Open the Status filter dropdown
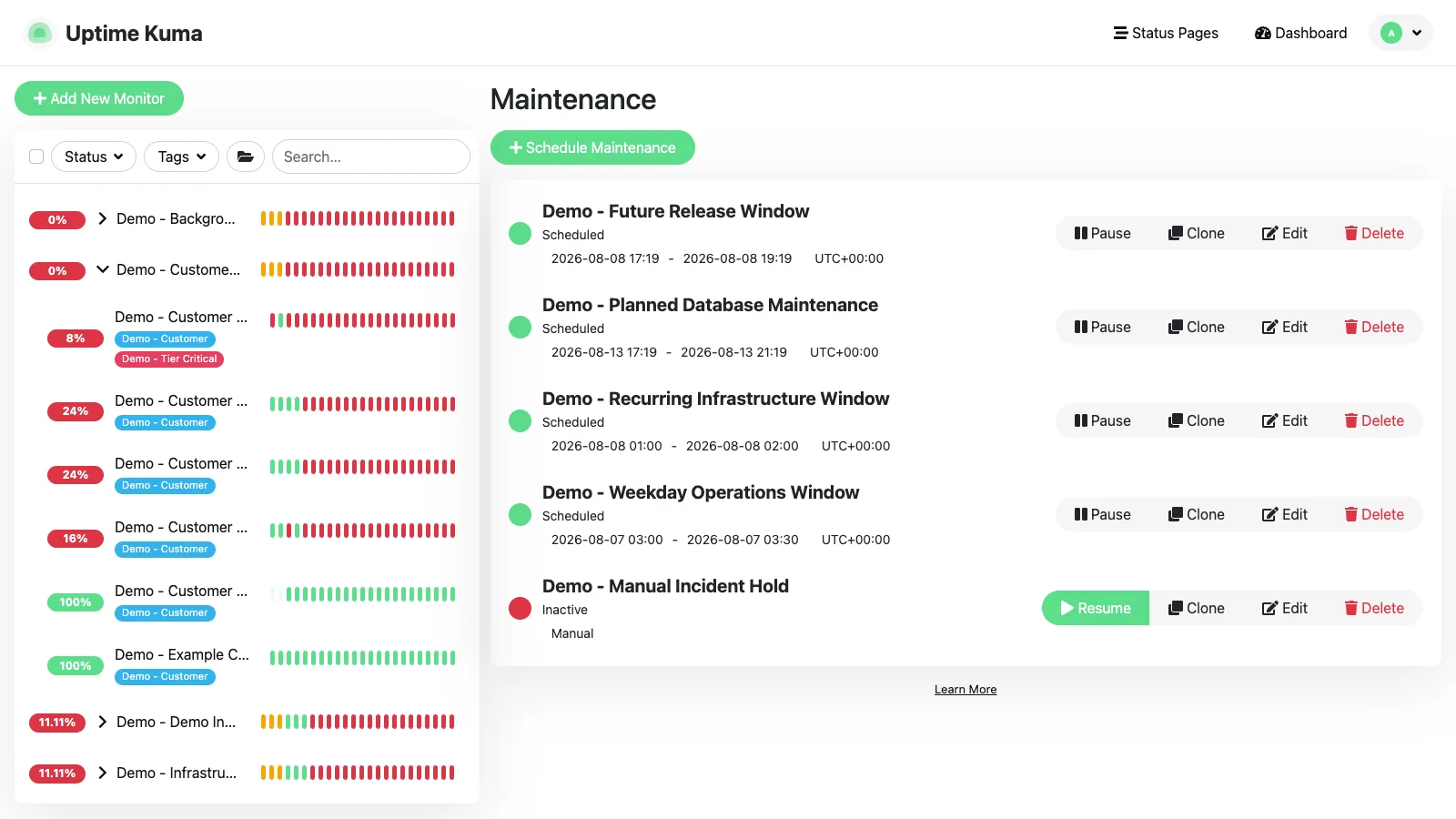The height and width of the screenshot is (819, 1456). (x=94, y=157)
